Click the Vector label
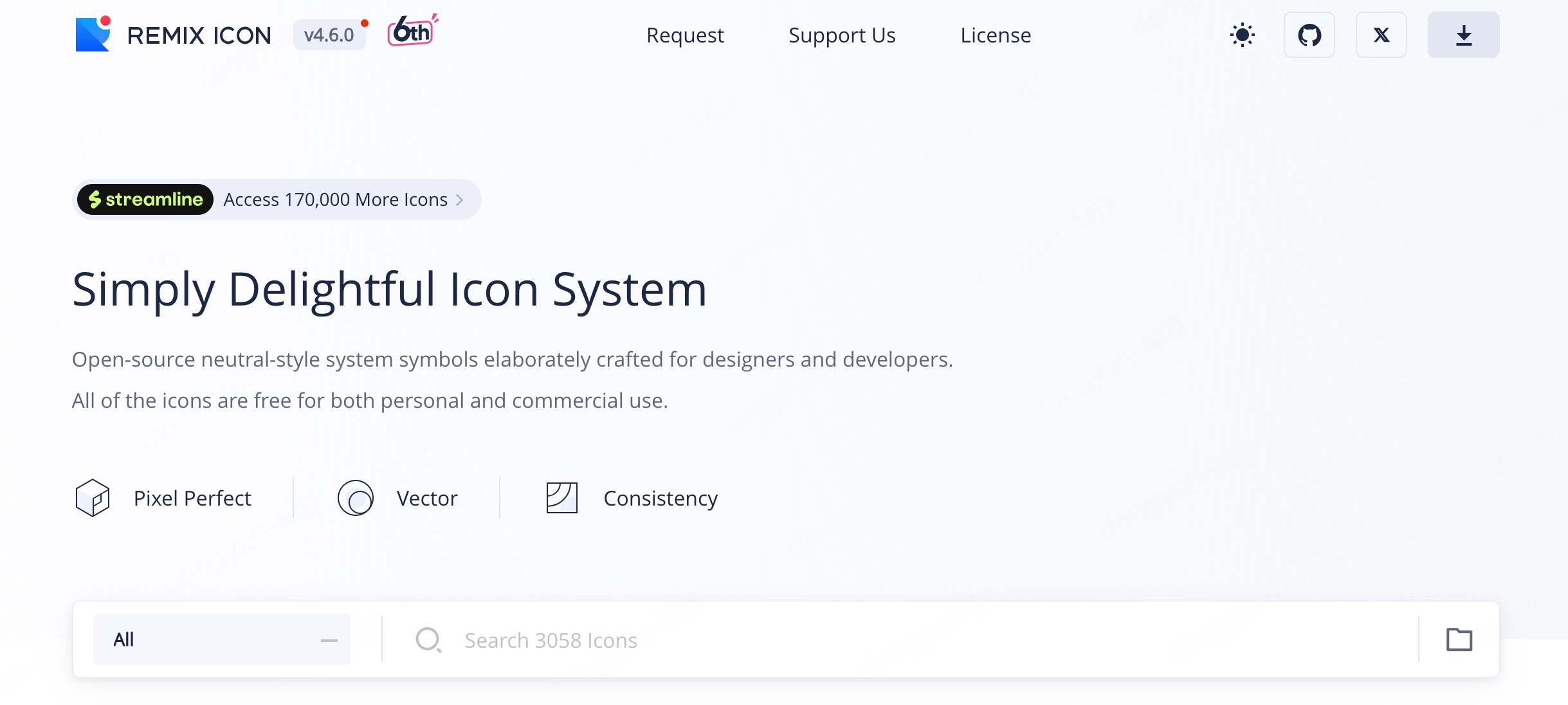1568x705 pixels. (x=427, y=499)
